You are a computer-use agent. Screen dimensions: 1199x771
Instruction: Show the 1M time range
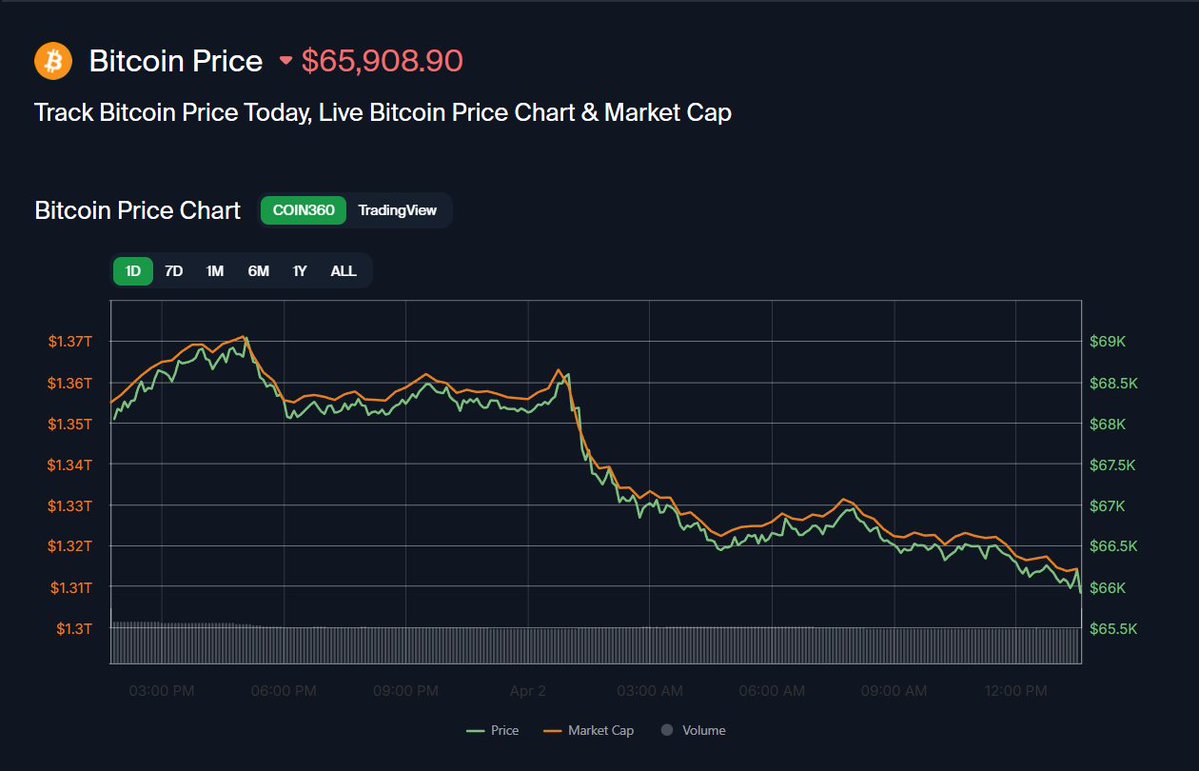click(215, 271)
